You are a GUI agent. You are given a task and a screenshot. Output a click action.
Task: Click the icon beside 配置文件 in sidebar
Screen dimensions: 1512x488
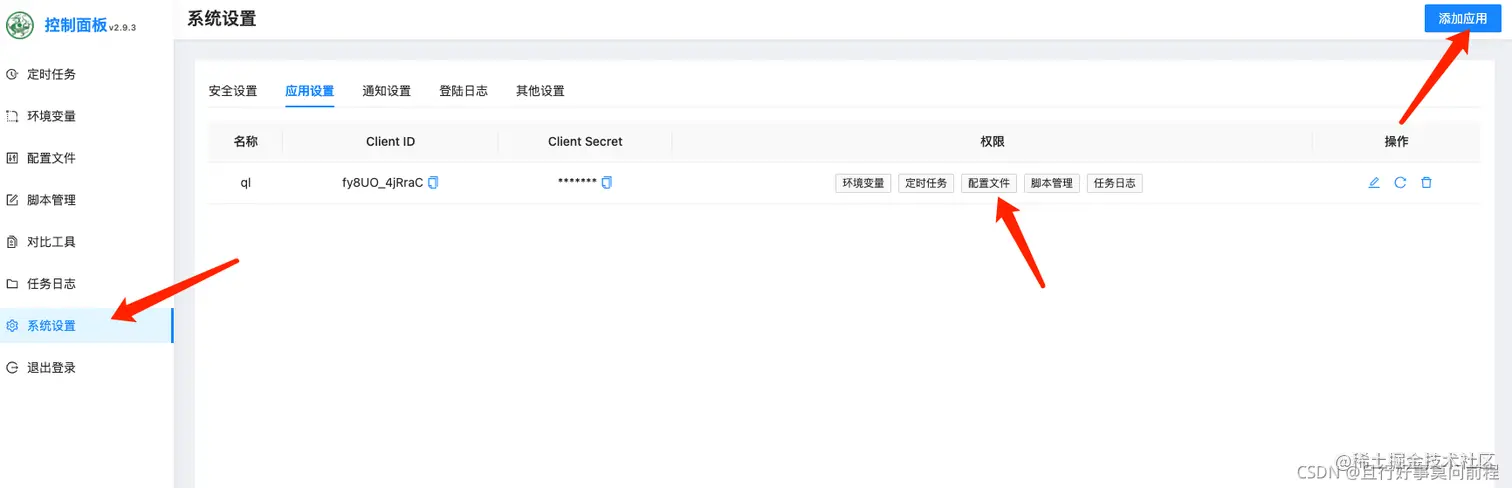12,158
